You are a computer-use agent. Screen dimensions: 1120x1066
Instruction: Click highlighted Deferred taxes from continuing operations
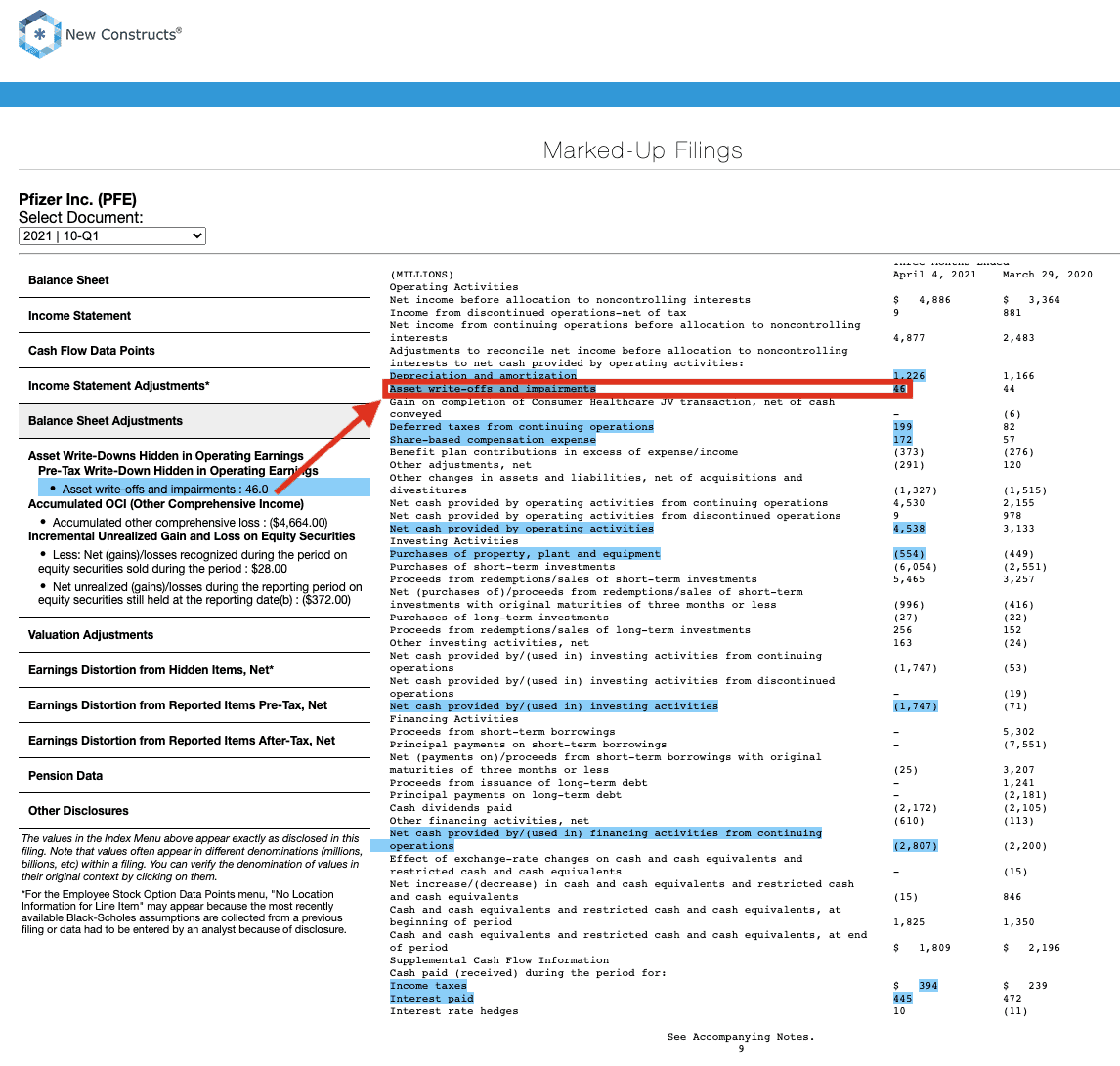tap(522, 427)
